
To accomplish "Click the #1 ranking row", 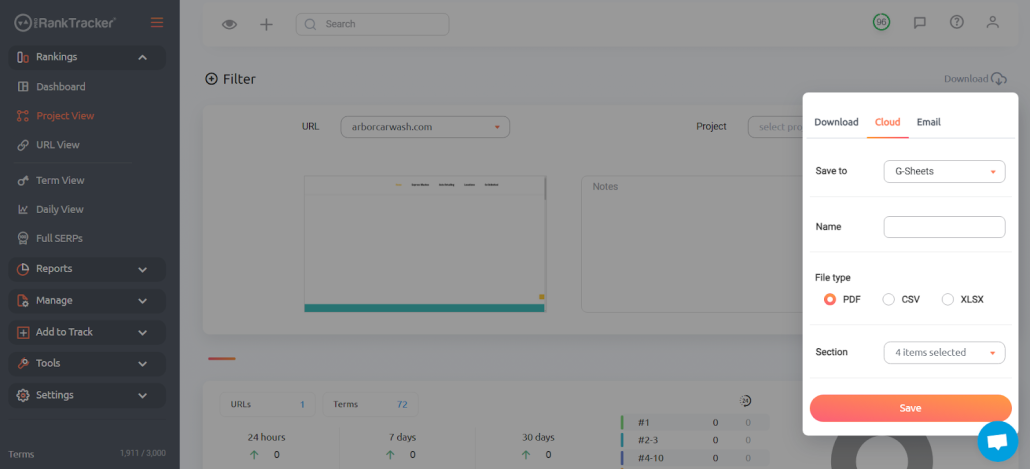I will coord(694,422).
